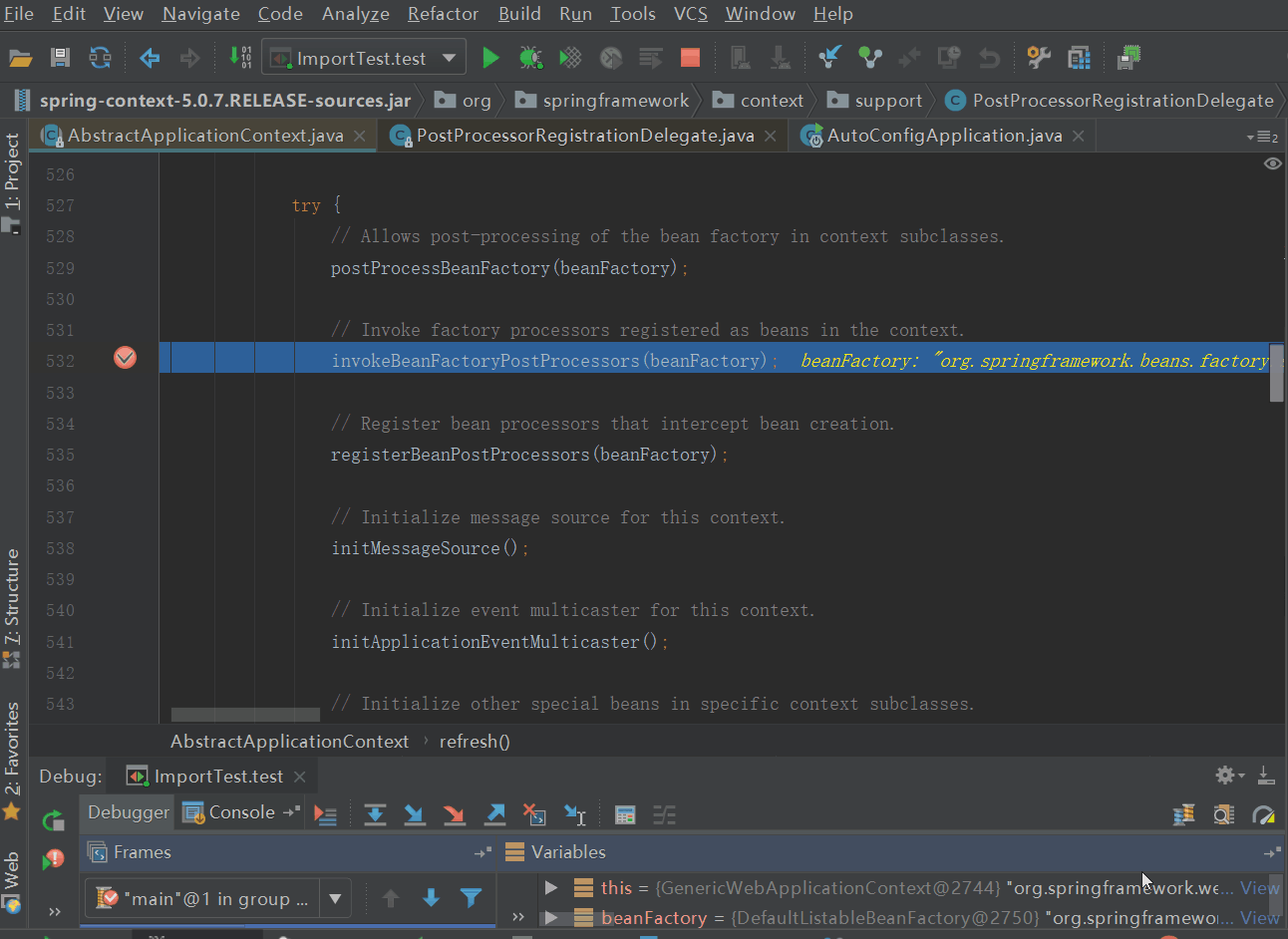1288x939 pixels.
Task: Open the File menu
Action: tap(19, 14)
